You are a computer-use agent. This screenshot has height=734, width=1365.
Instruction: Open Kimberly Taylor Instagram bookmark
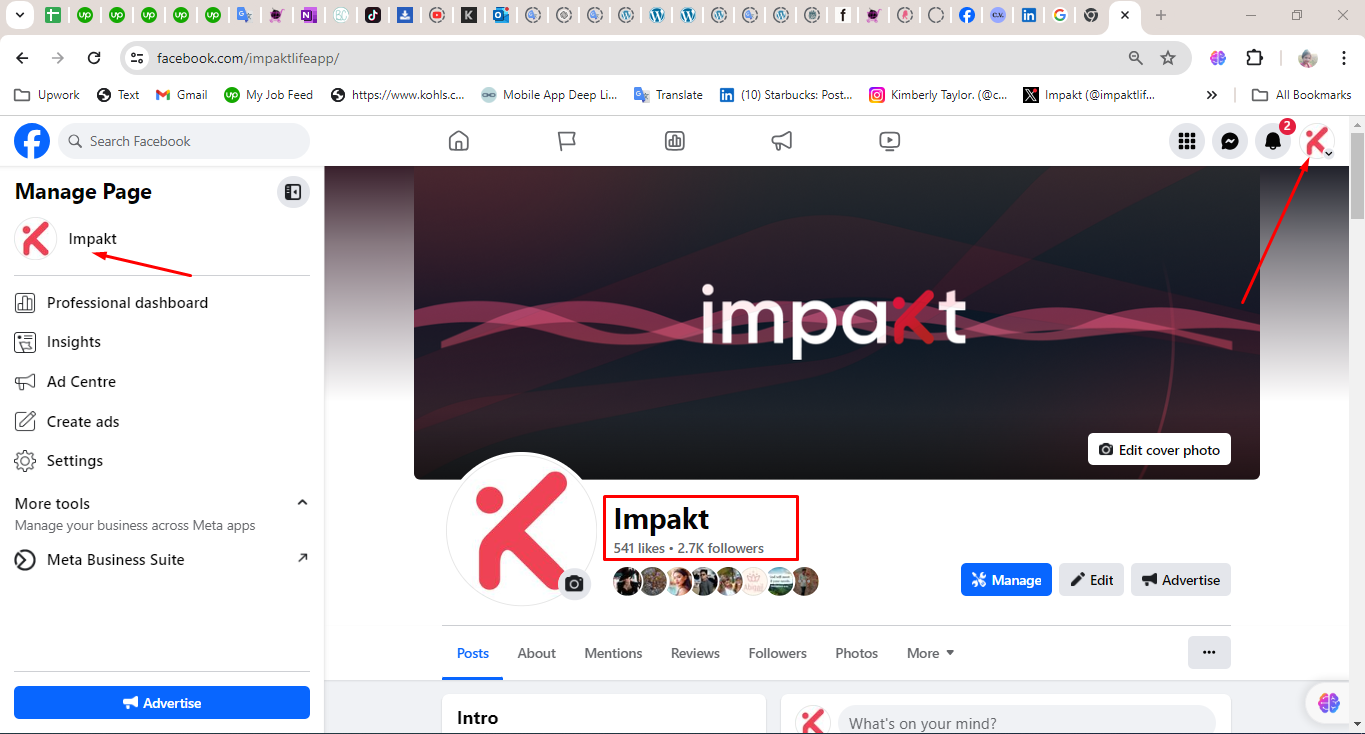[938, 95]
